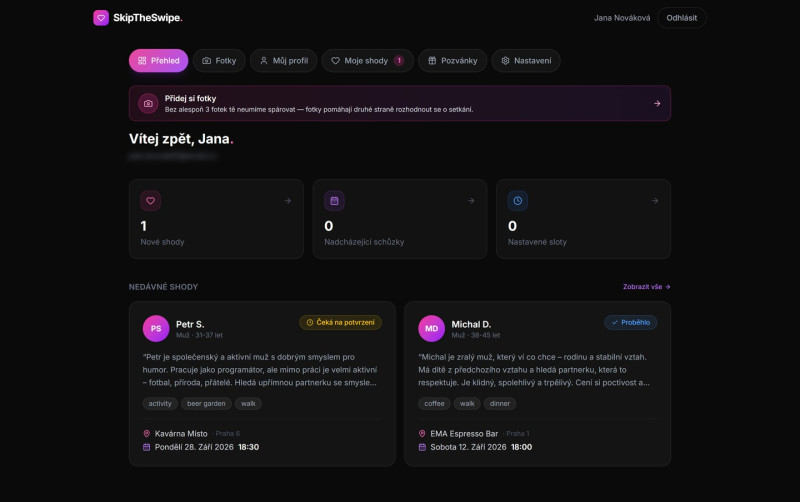Click the 18:30 meeting time
800x502 pixels.
pyautogui.click(x=248, y=447)
